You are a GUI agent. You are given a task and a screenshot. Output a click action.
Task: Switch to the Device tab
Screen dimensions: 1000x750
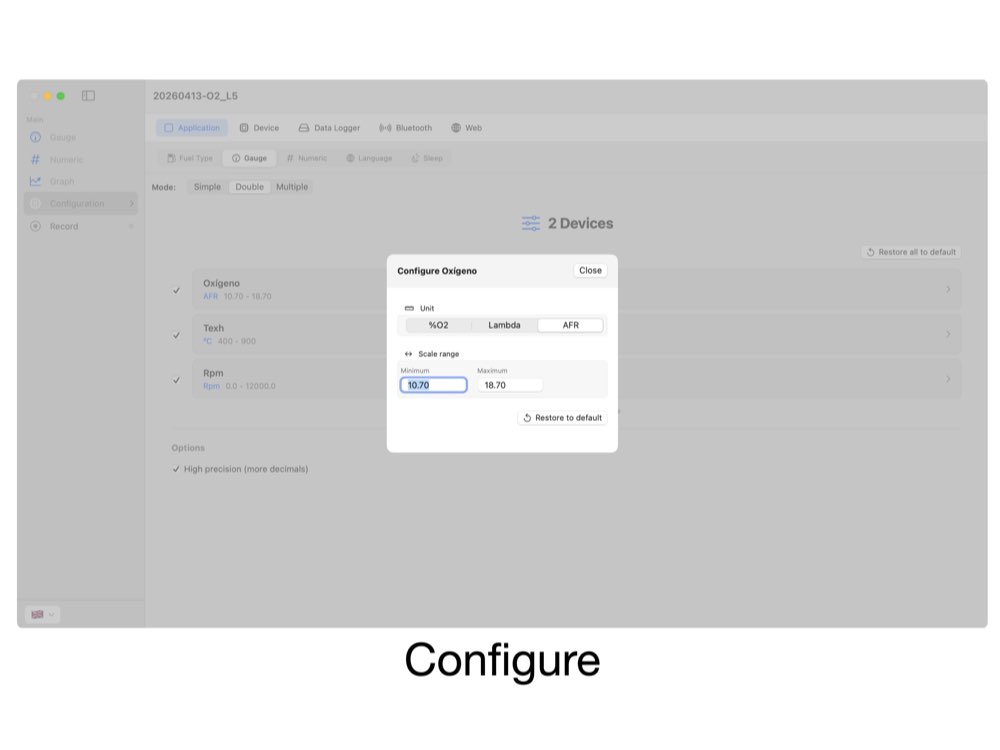click(259, 128)
